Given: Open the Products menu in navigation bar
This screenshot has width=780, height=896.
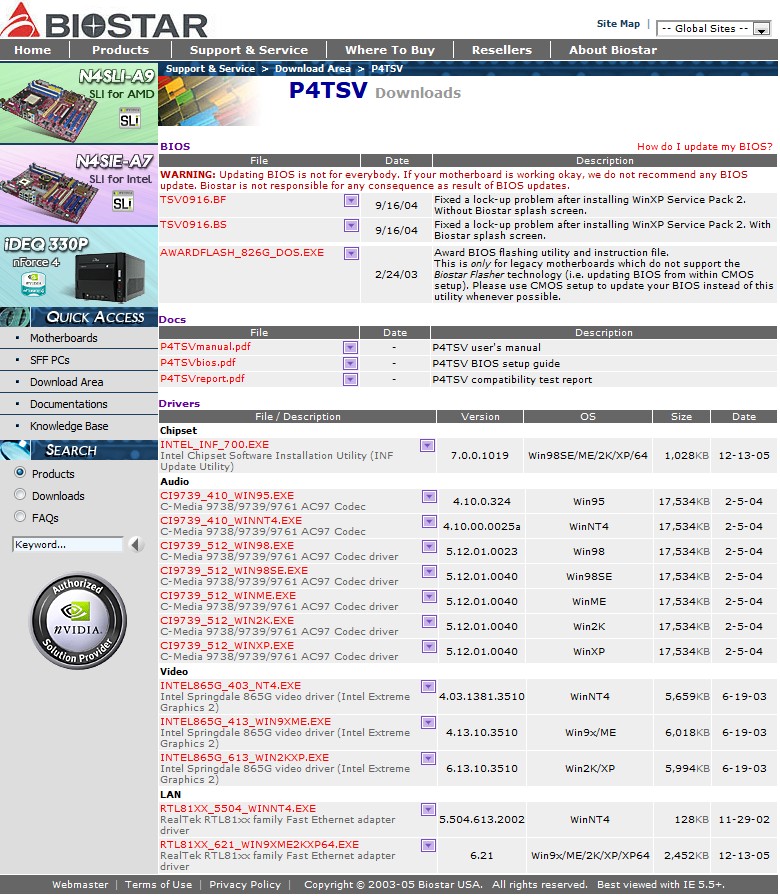Looking at the screenshot, I should point(121,50).
